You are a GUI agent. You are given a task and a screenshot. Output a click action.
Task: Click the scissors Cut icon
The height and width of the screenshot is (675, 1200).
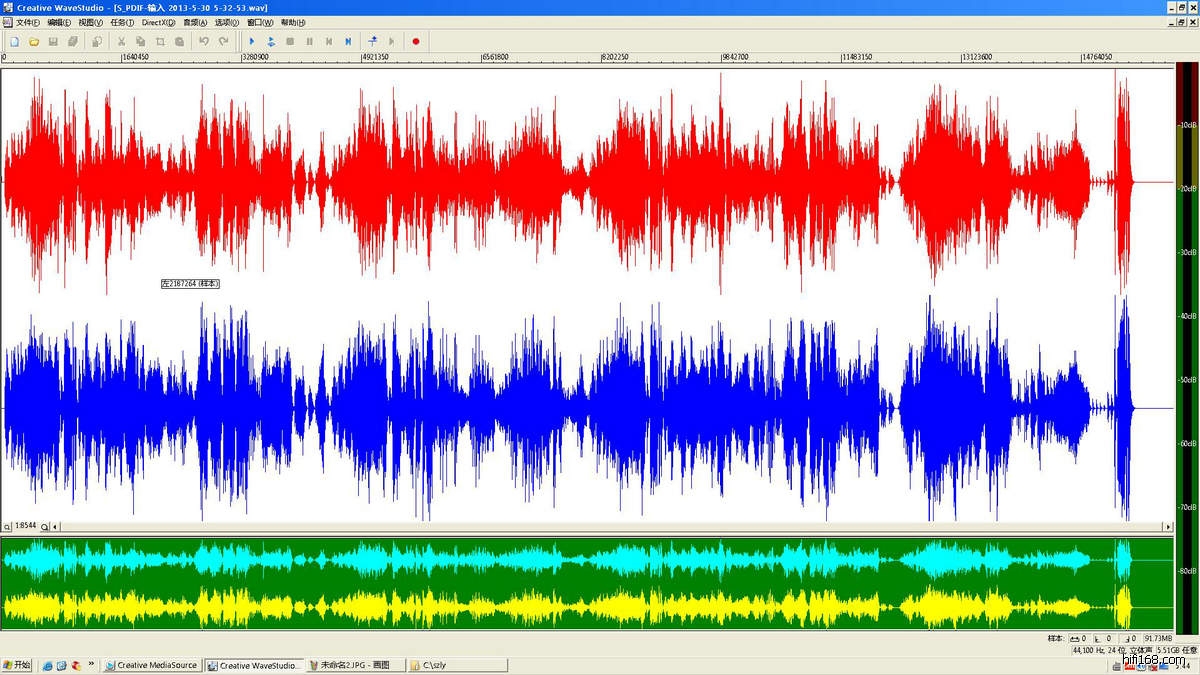point(121,42)
